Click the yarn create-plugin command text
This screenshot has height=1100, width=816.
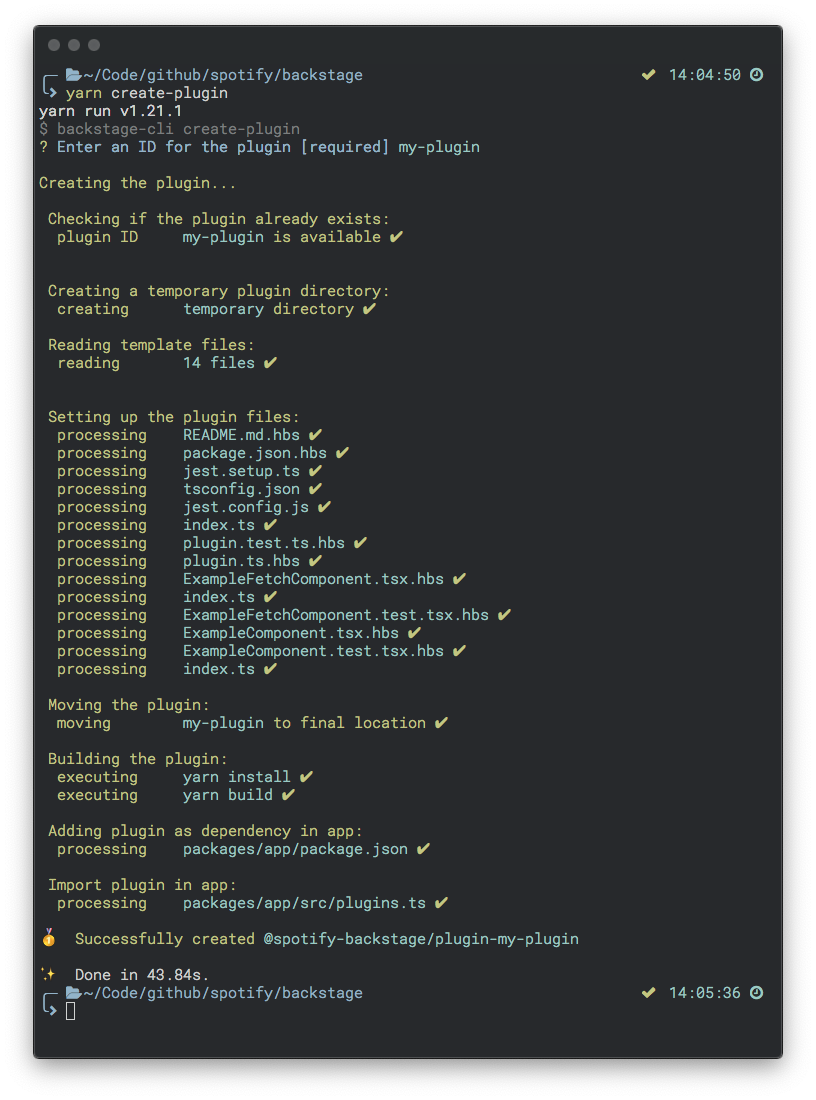pos(147,93)
